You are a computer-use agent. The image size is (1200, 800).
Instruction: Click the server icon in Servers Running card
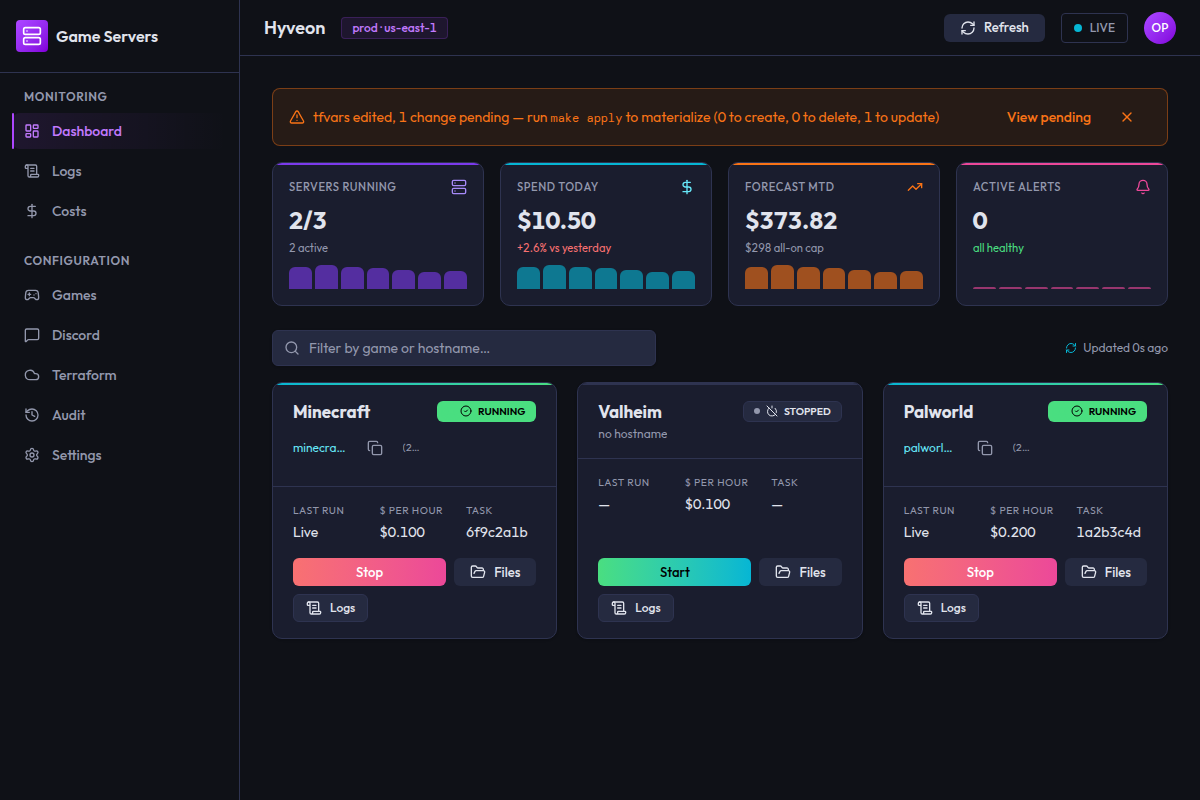459,187
